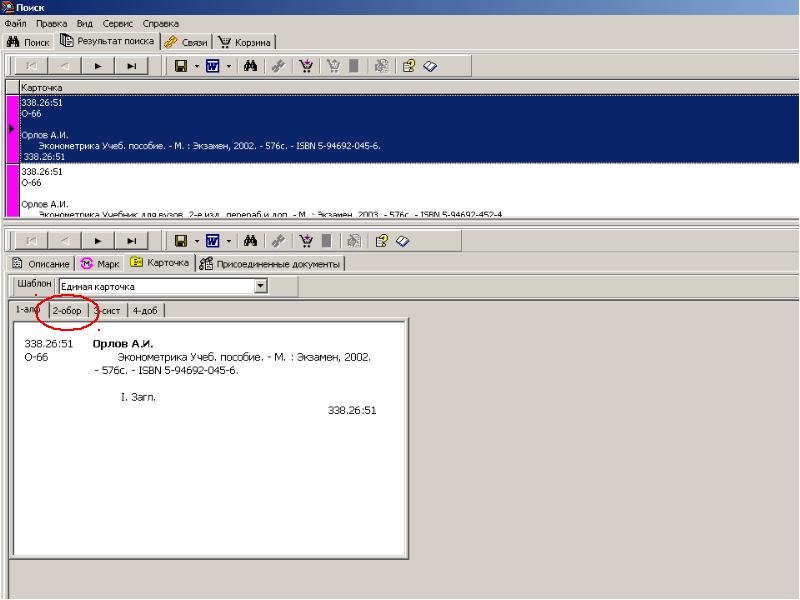This screenshot has width=800, height=600.
Task: Add to cart icon in lower toolbar
Action: [x=306, y=241]
